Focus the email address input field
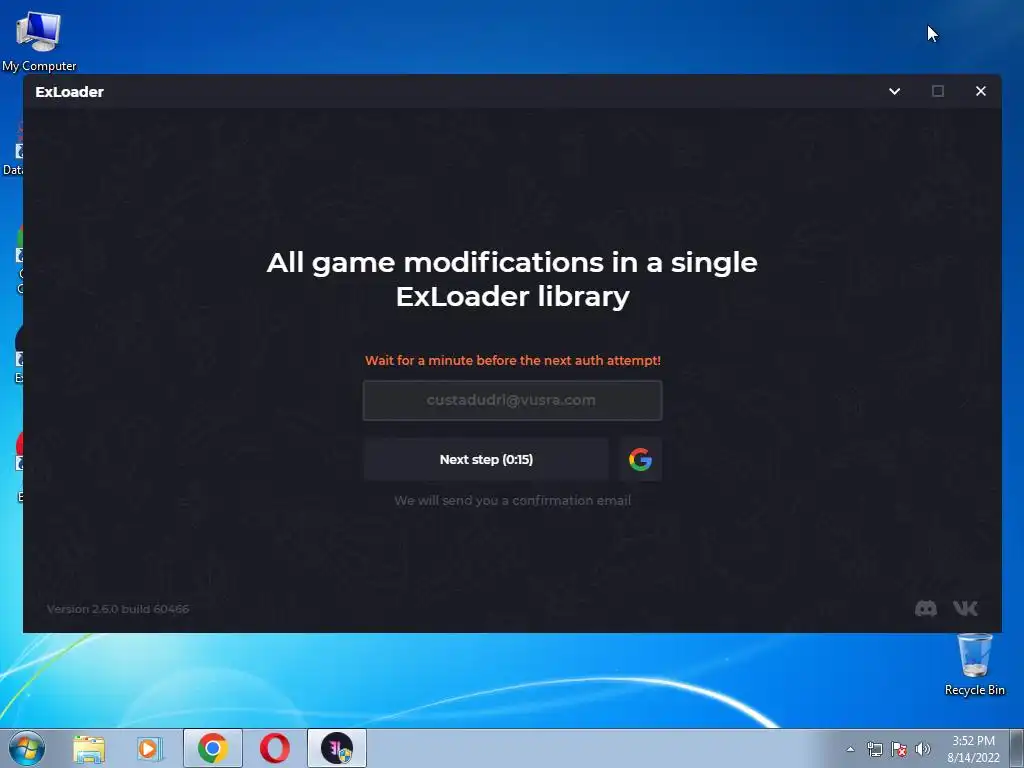This screenshot has width=1024, height=768. pyautogui.click(x=512, y=400)
